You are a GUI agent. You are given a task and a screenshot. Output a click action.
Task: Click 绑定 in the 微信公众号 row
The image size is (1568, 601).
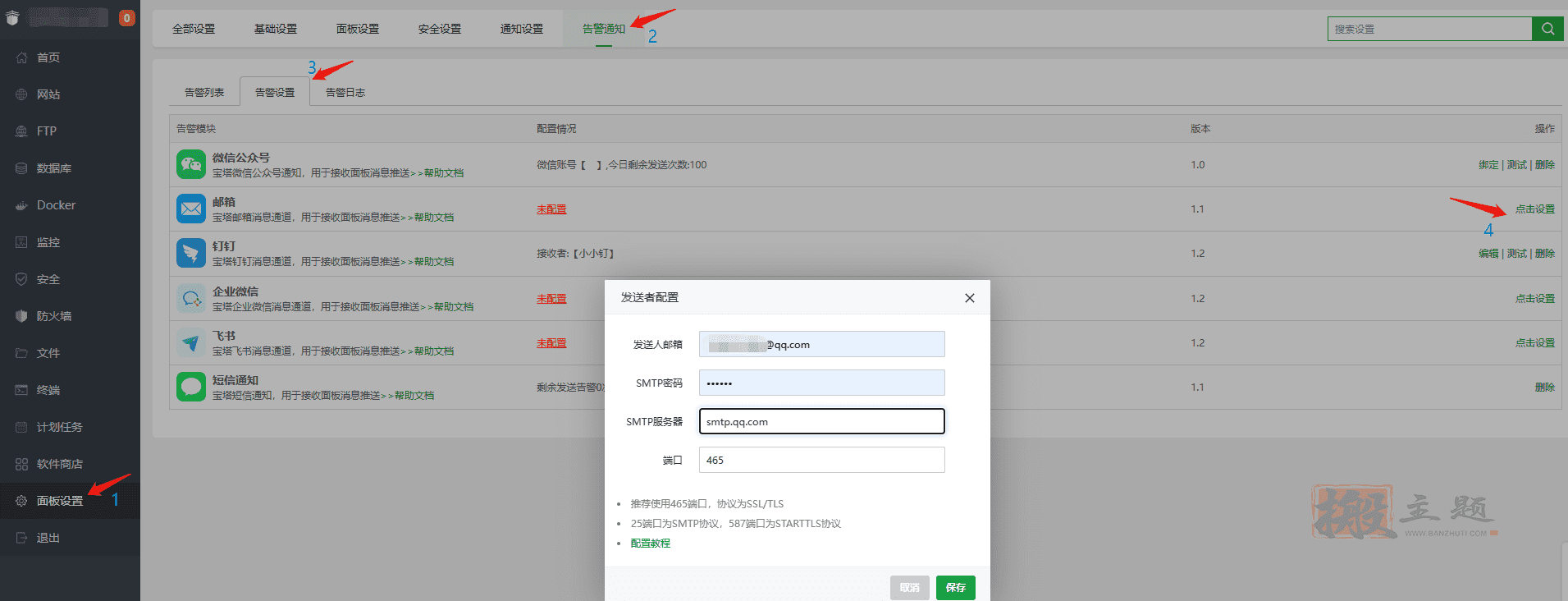pyautogui.click(x=1488, y=165)
